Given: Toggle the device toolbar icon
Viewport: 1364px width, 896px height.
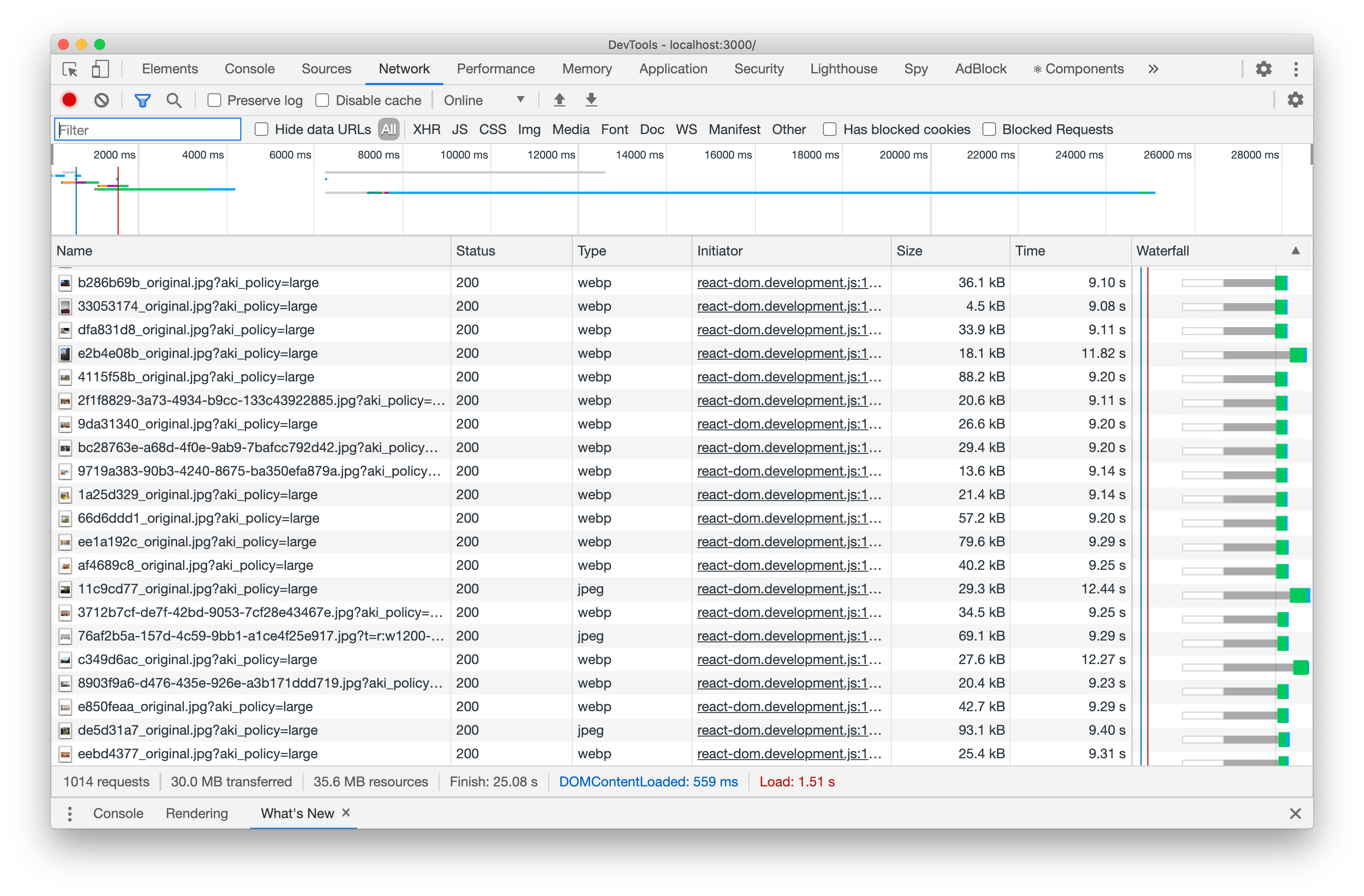Looking at the screenshot, I should coord(100,69).
